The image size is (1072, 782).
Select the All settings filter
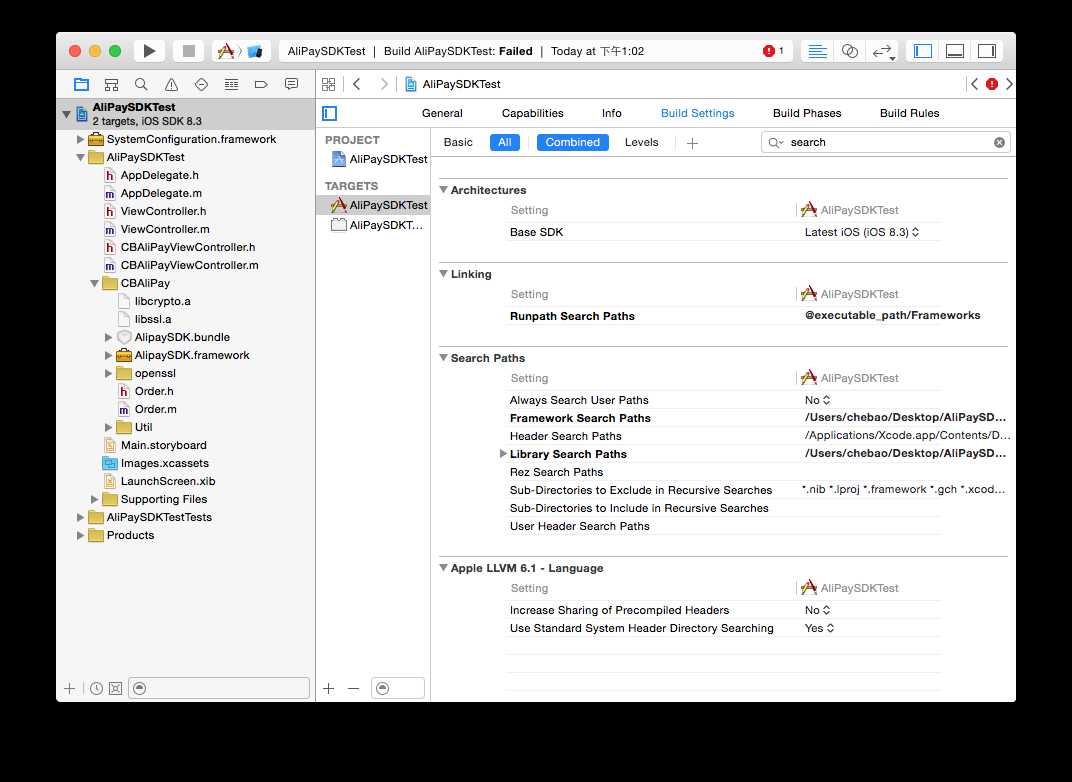(505, 142)
